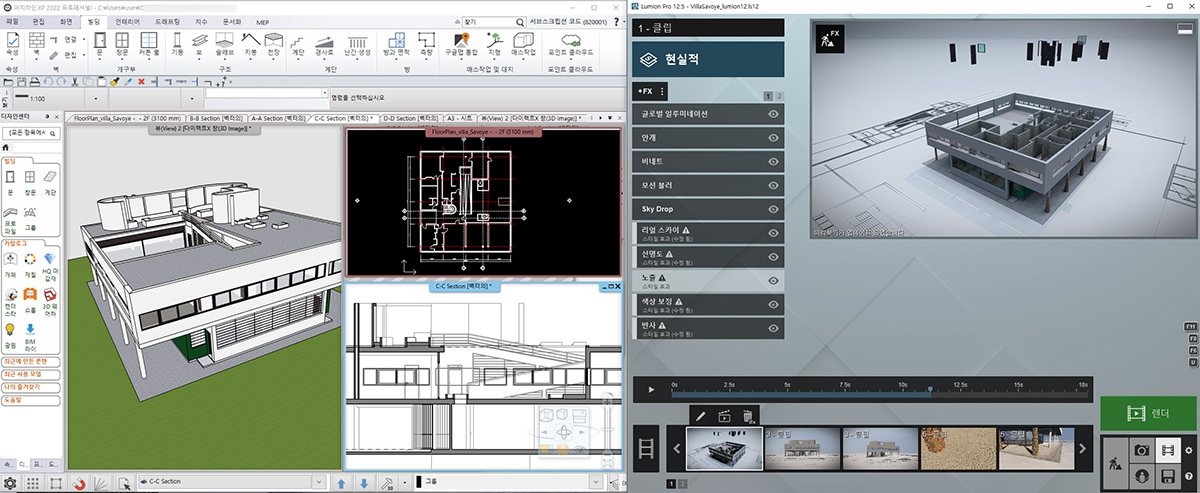Image resolution: width=1200 pixels, height=493 pixels.
Task: Expand the C-C Section view dropdown at bottom
Action: click(x=321, y=481)
